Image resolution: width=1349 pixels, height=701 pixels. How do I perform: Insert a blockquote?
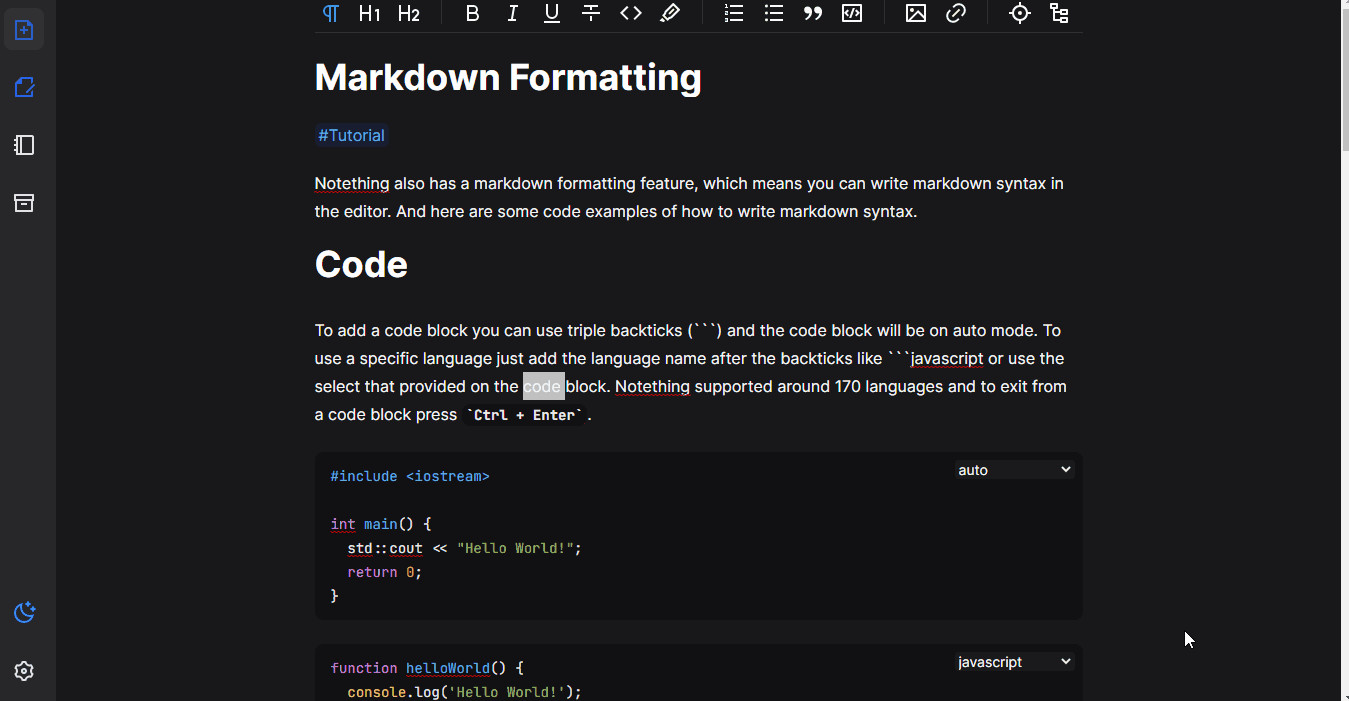click(813, 13)
